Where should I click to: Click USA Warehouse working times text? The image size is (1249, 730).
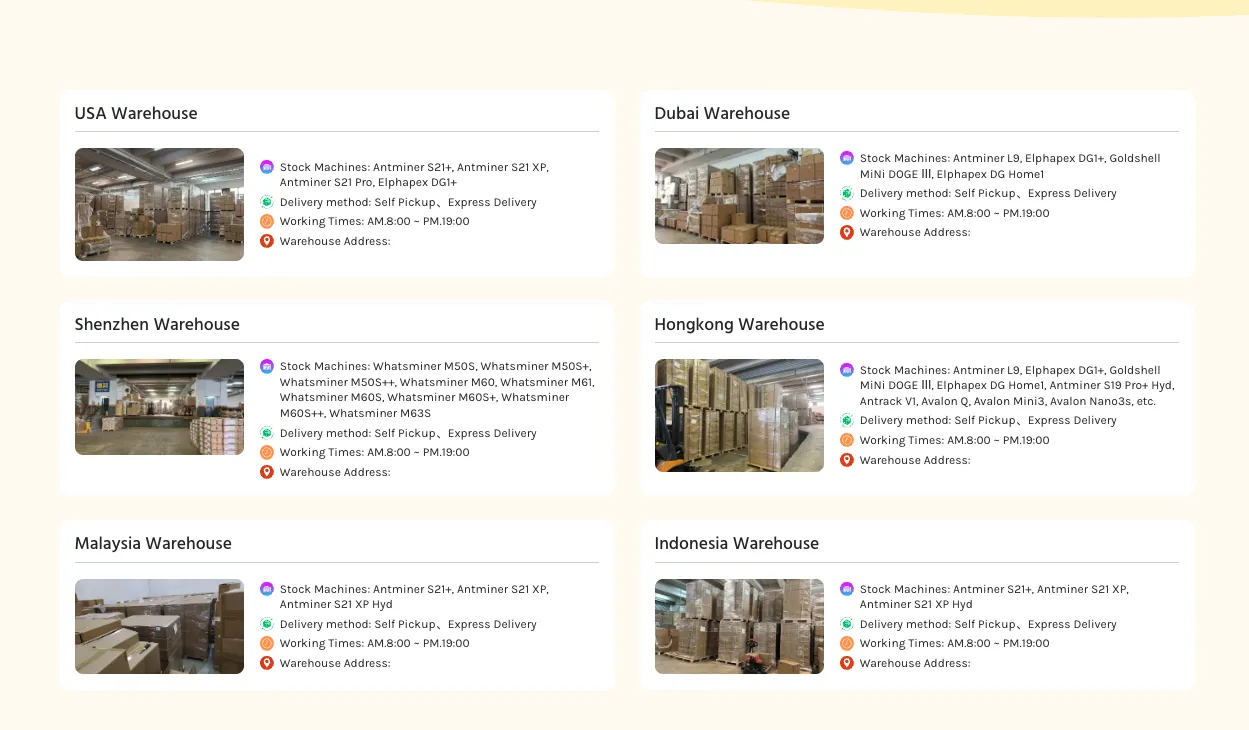(374, 221)
